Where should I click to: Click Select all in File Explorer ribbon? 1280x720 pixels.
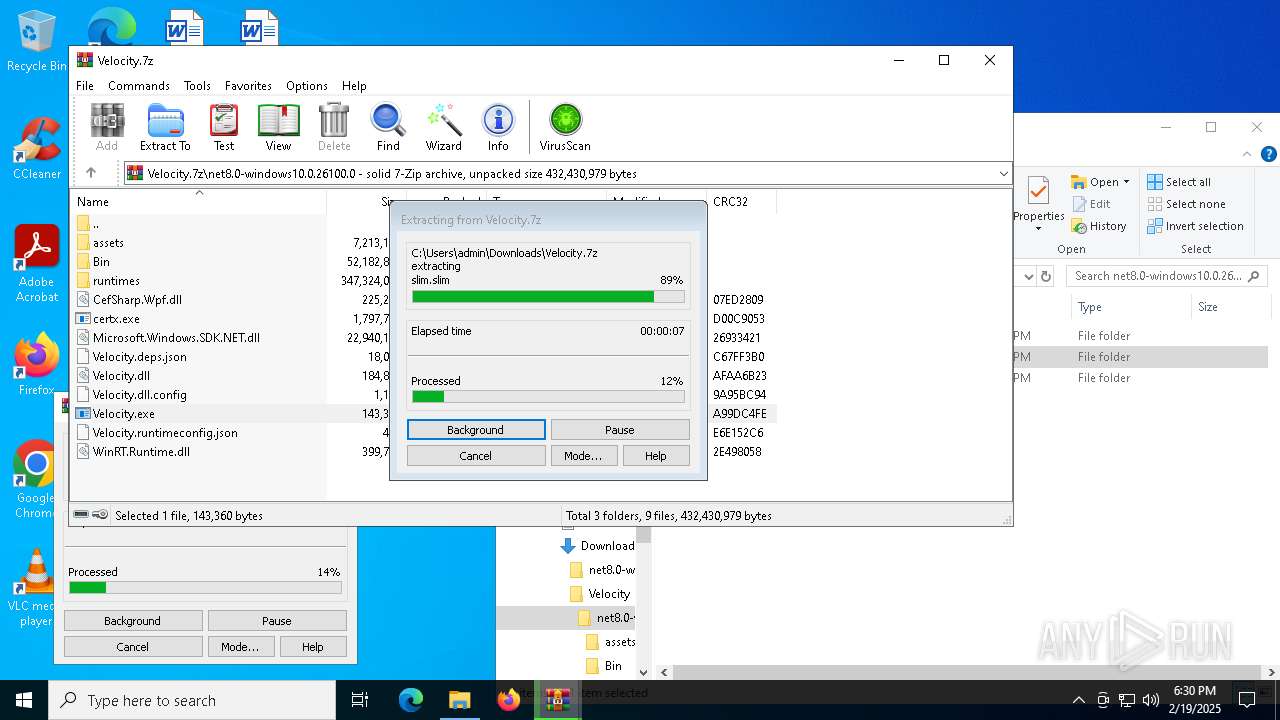tap(1179, 182)
